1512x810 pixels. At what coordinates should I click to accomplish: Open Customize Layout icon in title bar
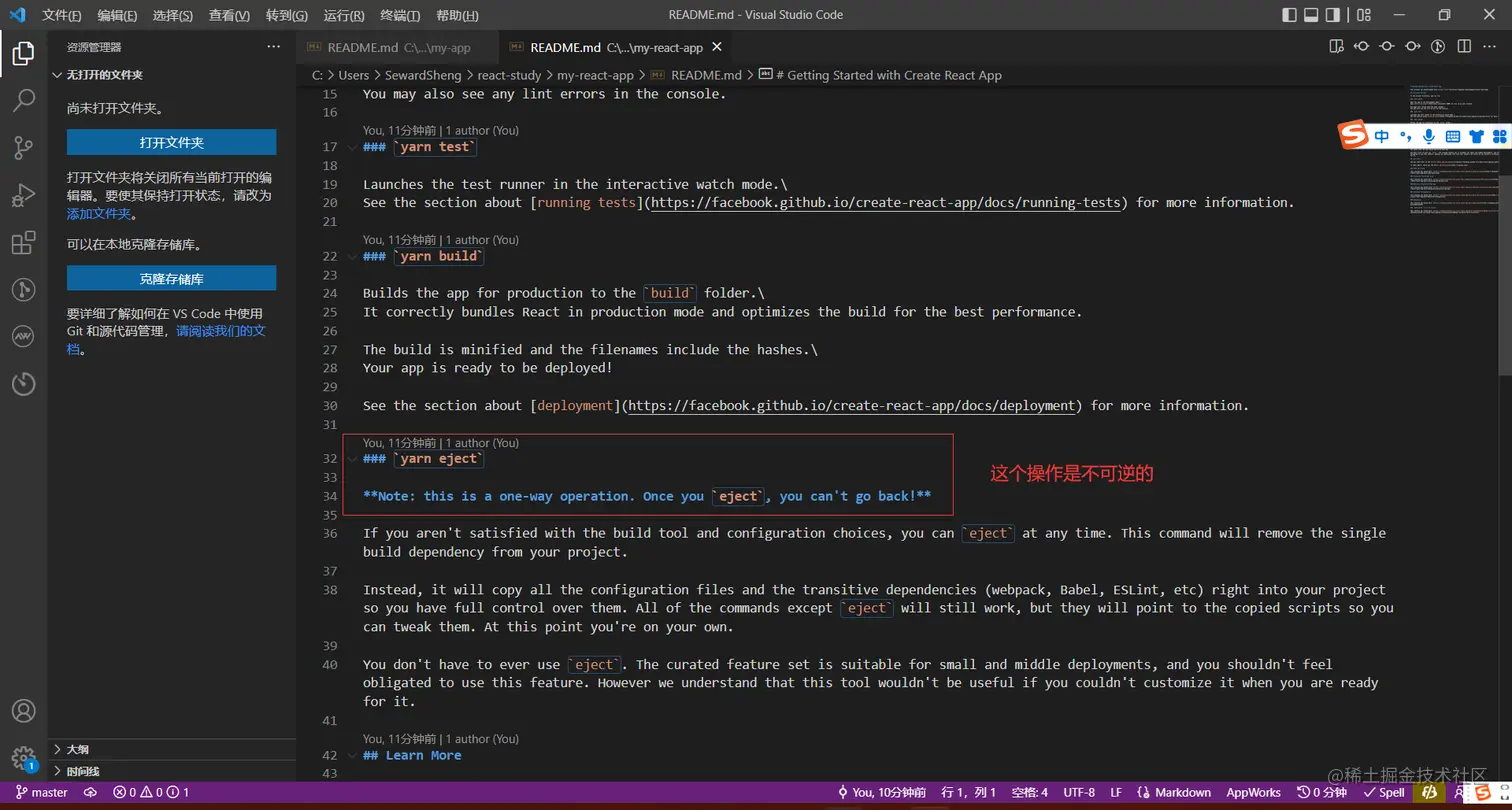[x=1364, y=15]
